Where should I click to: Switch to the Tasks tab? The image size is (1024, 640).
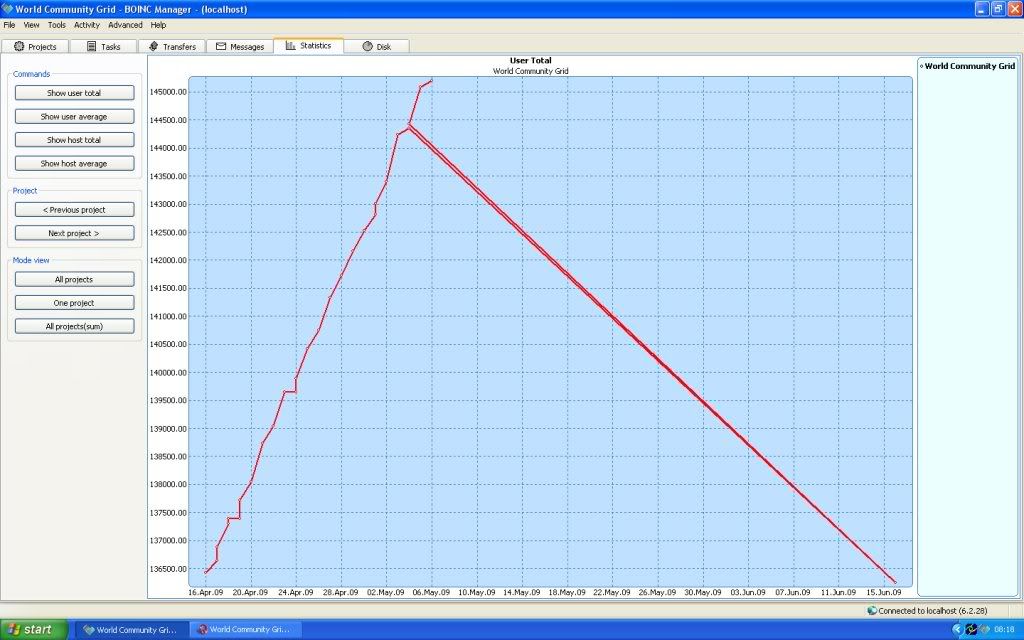[103, 46]
